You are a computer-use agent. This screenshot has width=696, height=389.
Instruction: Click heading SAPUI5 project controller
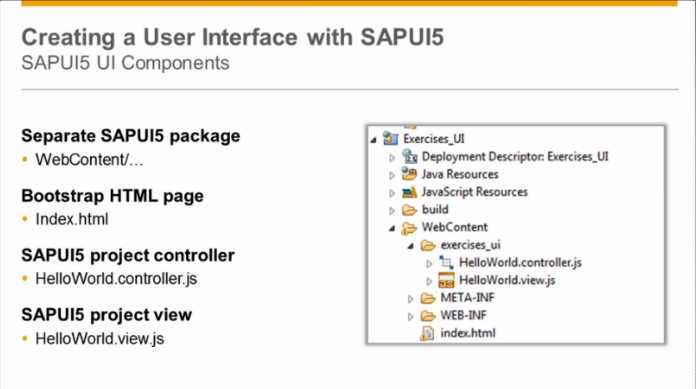pos(128,255)
